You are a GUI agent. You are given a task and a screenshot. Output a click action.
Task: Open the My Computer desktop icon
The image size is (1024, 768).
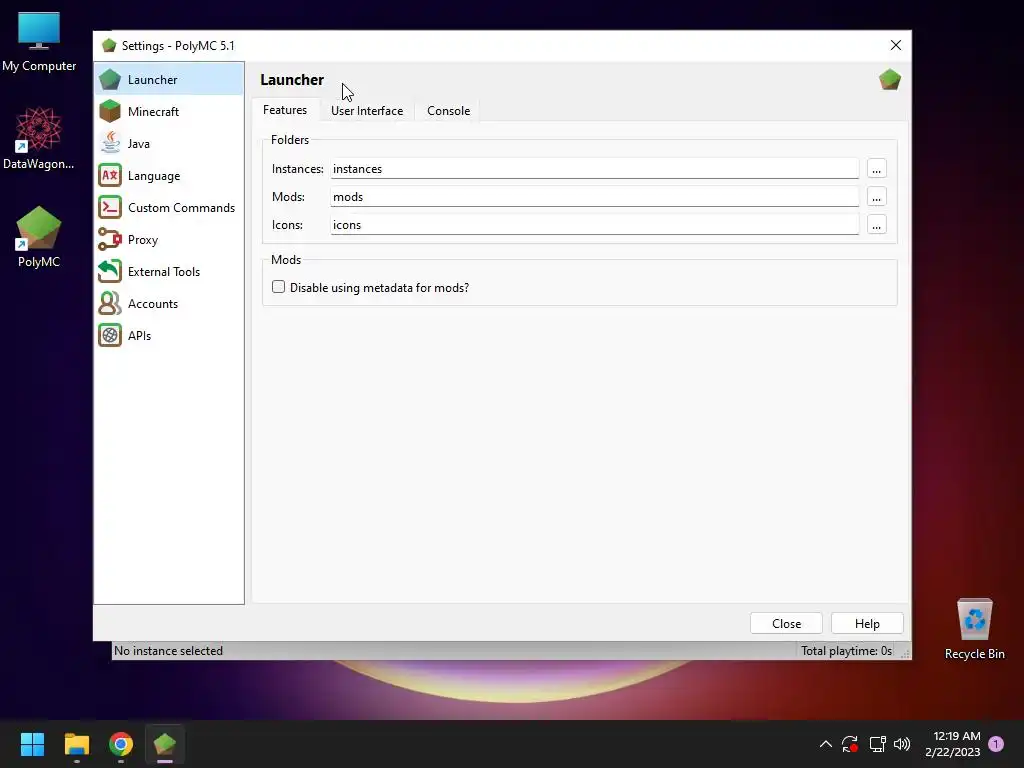[39, 42]
